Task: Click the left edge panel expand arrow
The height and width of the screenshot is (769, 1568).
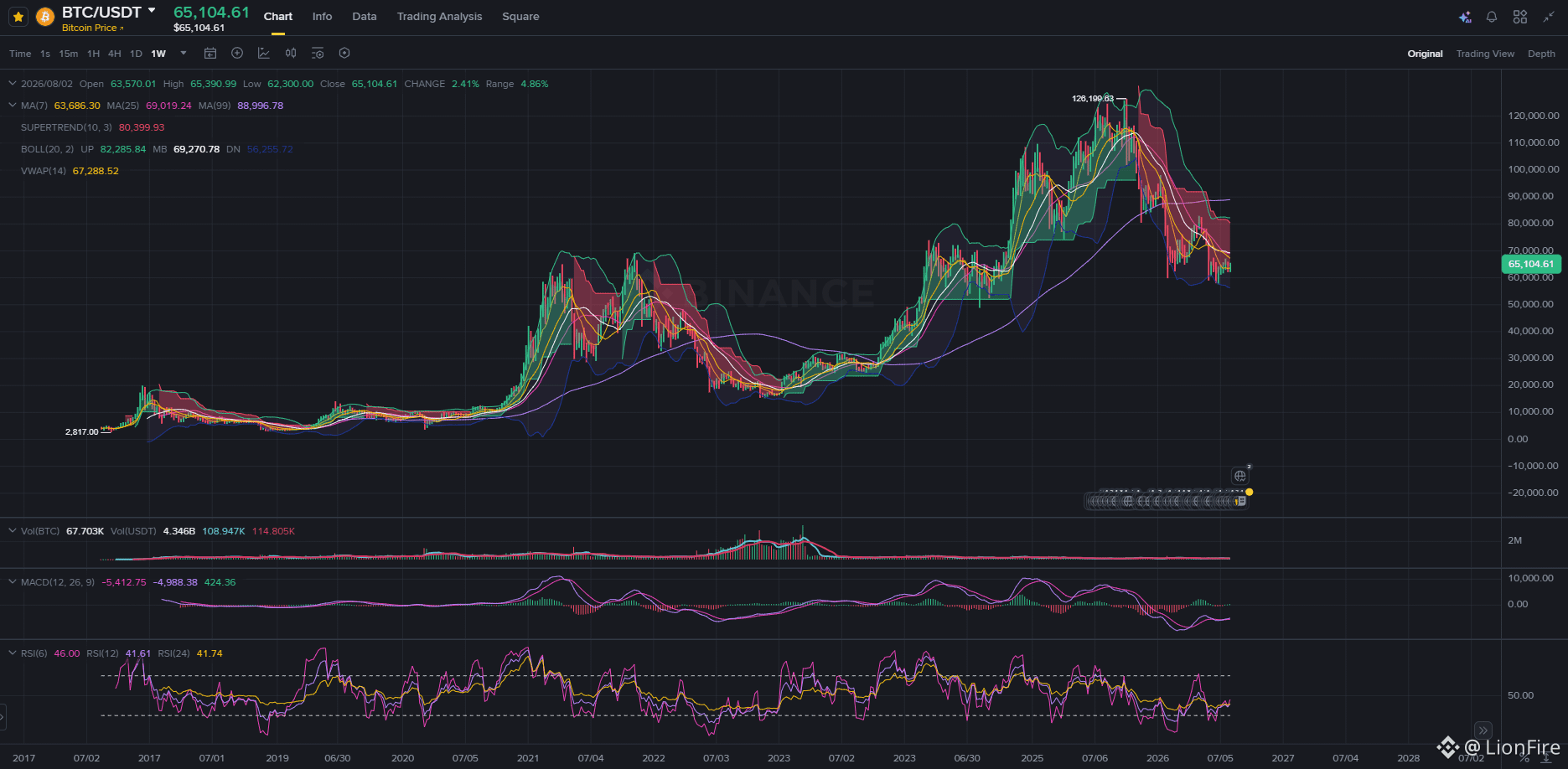Action: pos(3,717)
